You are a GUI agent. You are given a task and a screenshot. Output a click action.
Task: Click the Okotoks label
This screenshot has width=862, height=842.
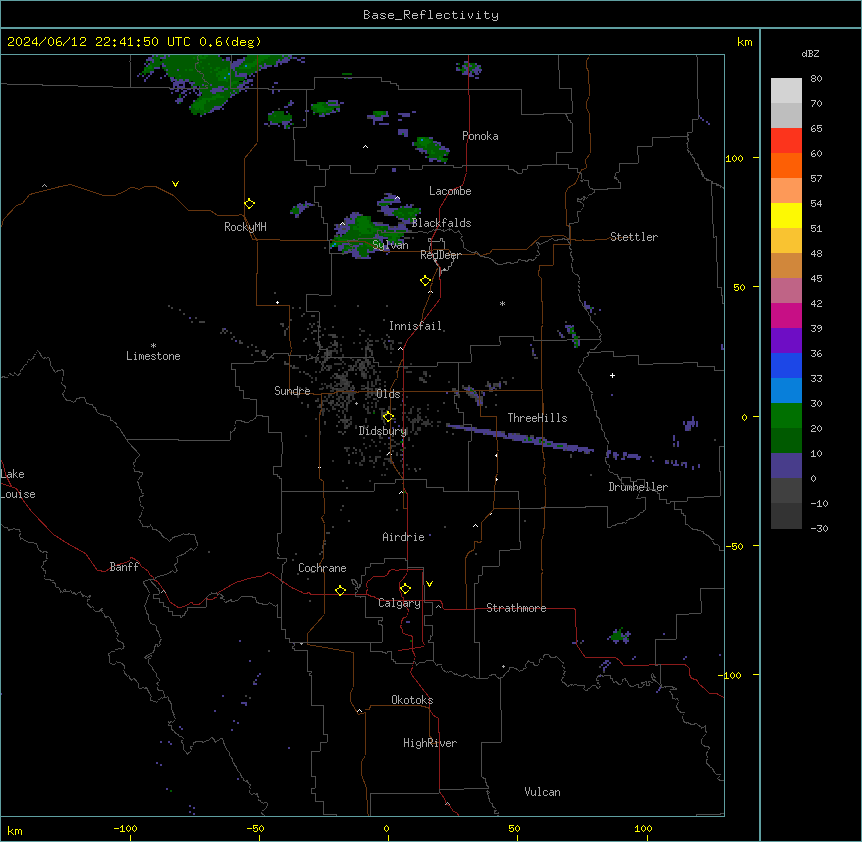(412, 700)
